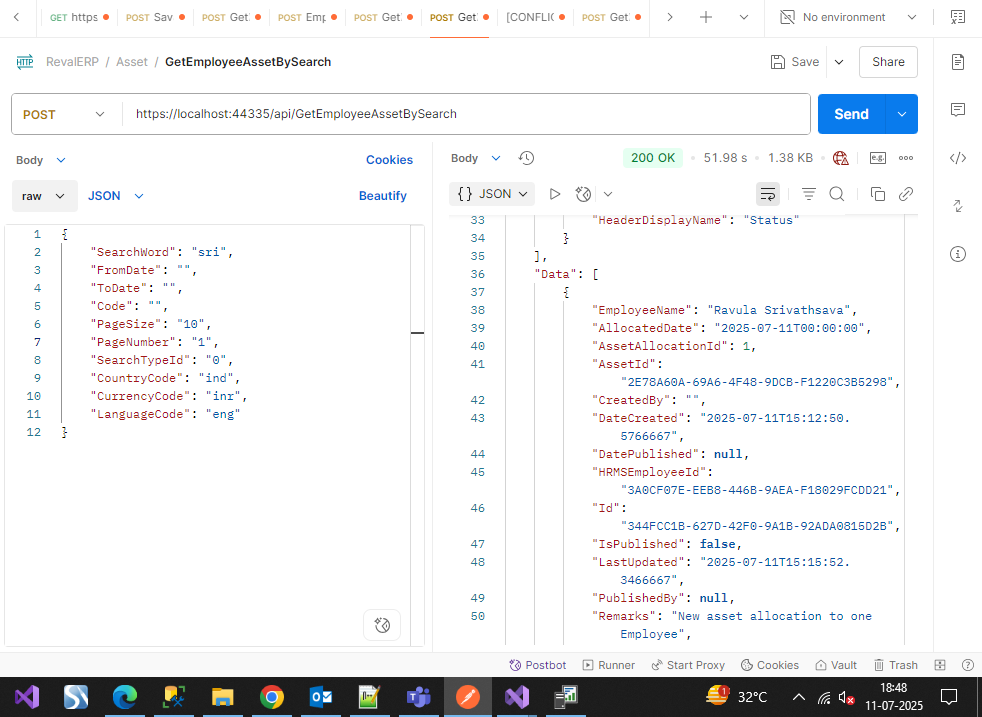Image resolution: width=982 pixels, height=717 pixels.
Task: Toggle word wrap in response viewer
Action: click(x=768, y=194)
